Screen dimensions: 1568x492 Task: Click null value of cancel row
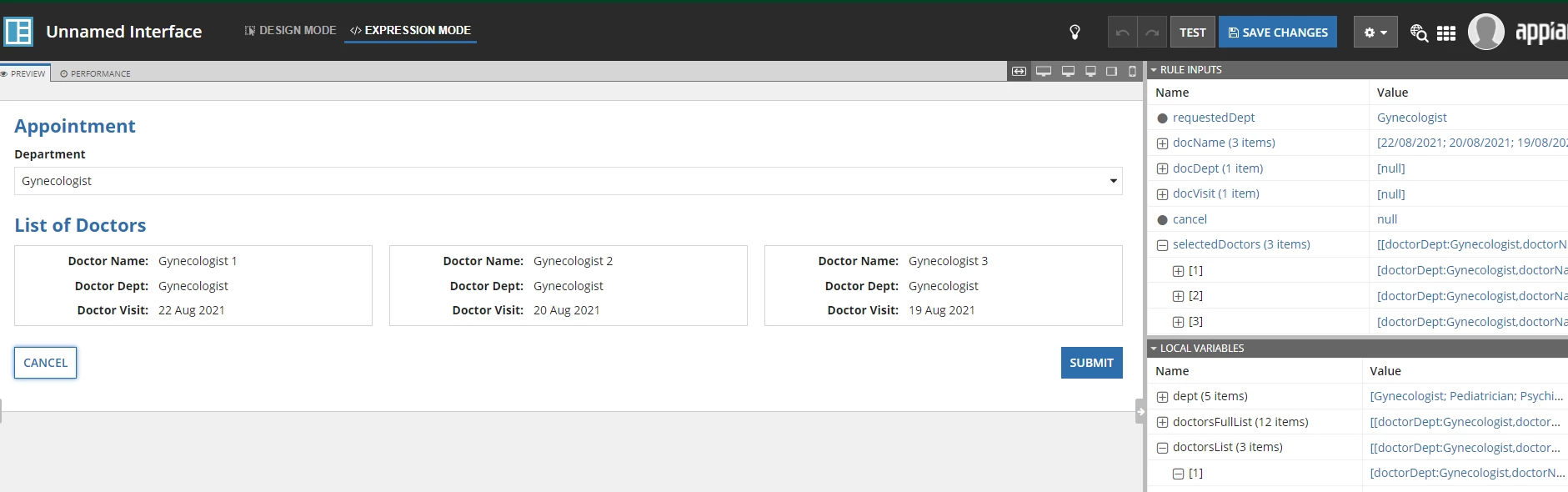1387,219
